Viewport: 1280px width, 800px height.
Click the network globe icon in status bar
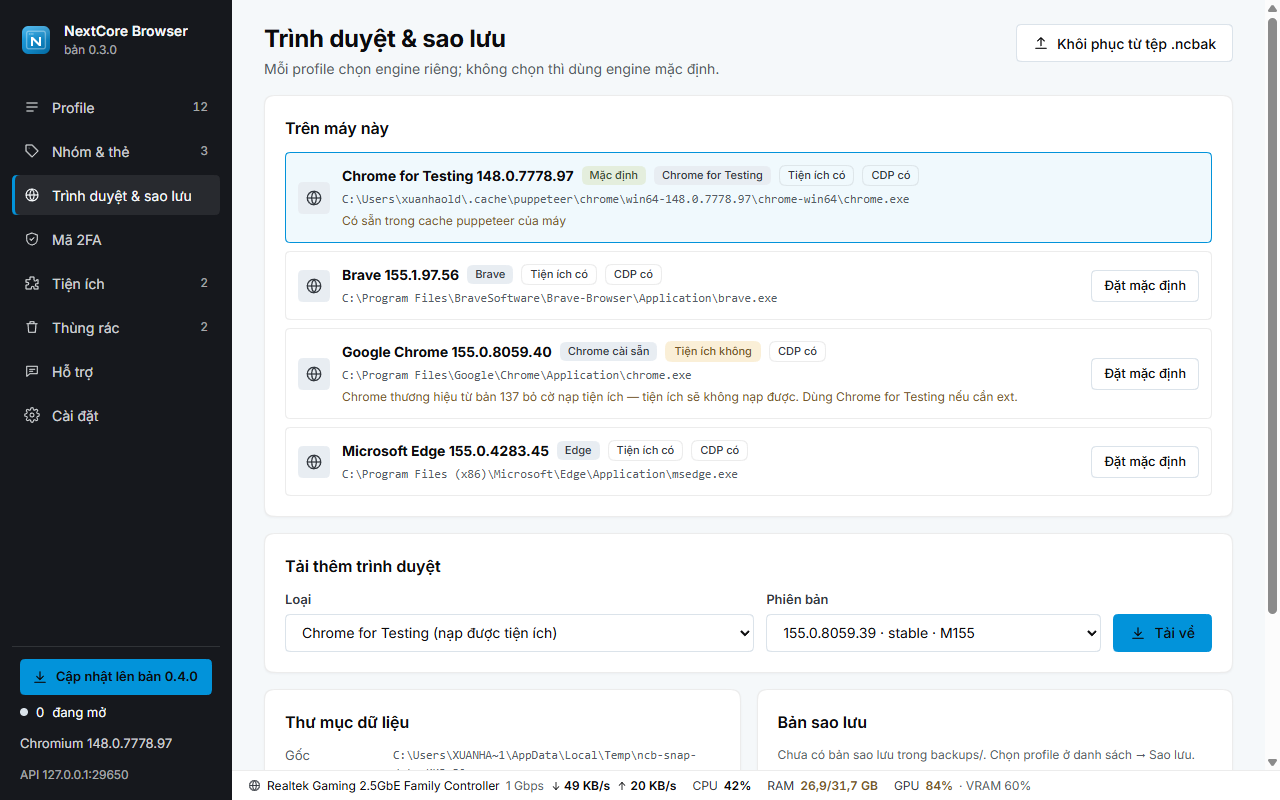tap(254, 786)
